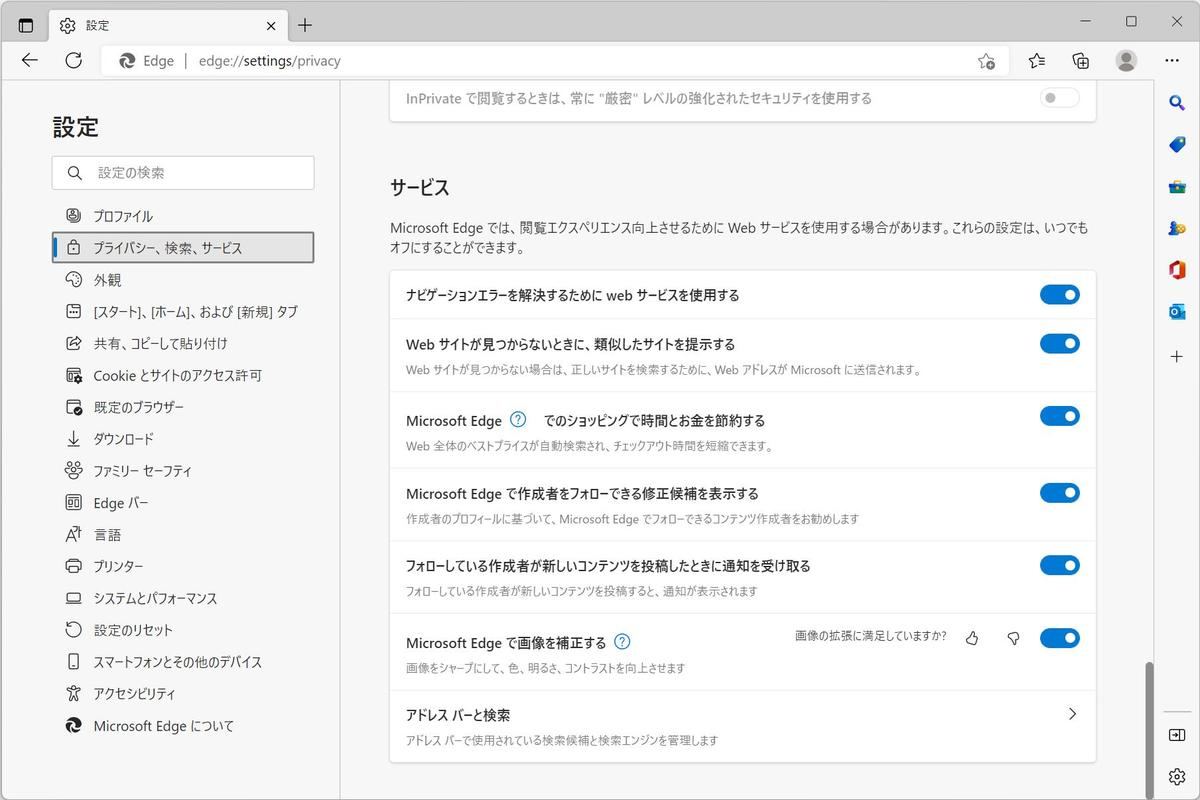Open sidebar Tools briefcase icon
Image resolution: width=1200 pixels, height=800 pixels.
pos(1177,187)
